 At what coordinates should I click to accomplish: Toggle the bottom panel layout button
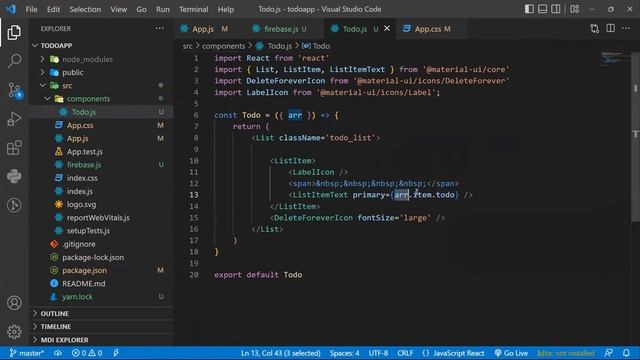pos(542,9)
